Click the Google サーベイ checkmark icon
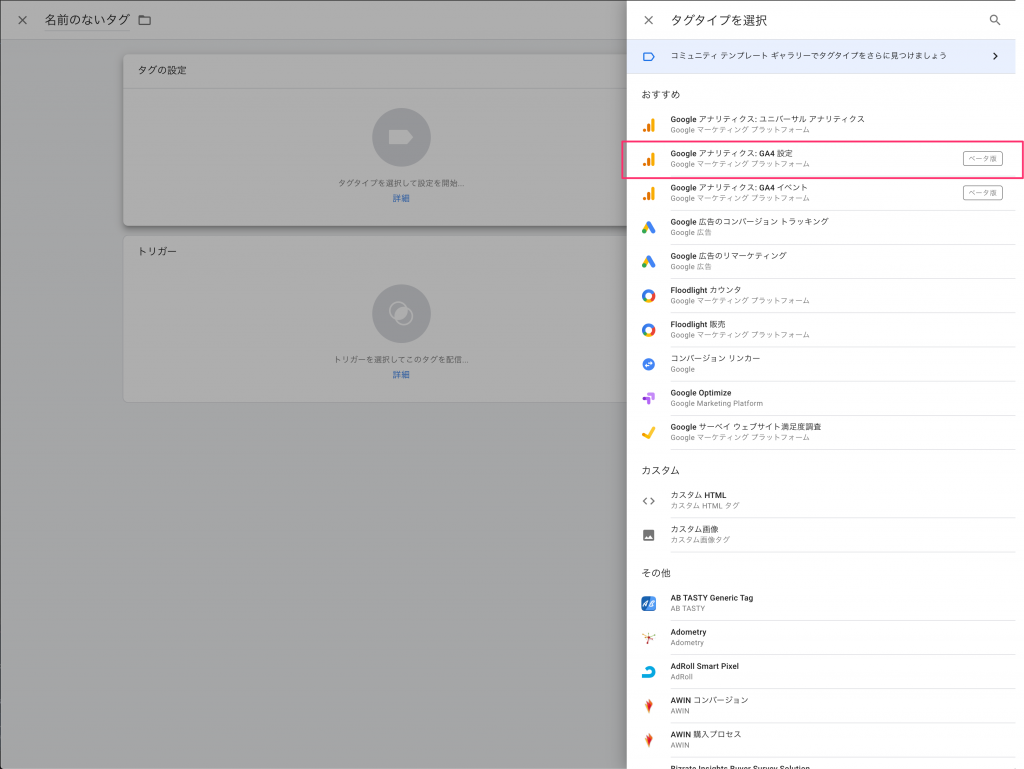The width and height of the screenshot is (1024, 769). (648, 432)
